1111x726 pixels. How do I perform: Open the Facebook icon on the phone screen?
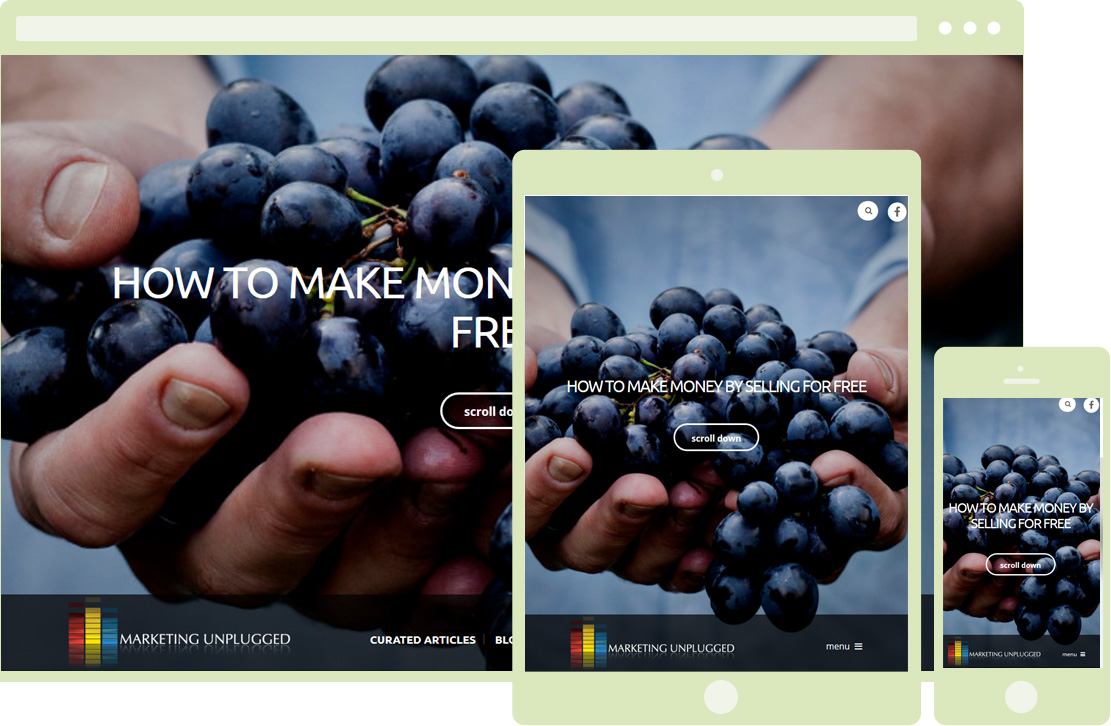point(1091,405)
